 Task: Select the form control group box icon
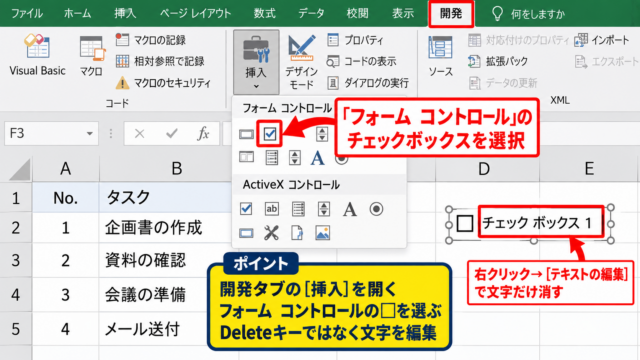pyautogui.click(x=246, y=157)
